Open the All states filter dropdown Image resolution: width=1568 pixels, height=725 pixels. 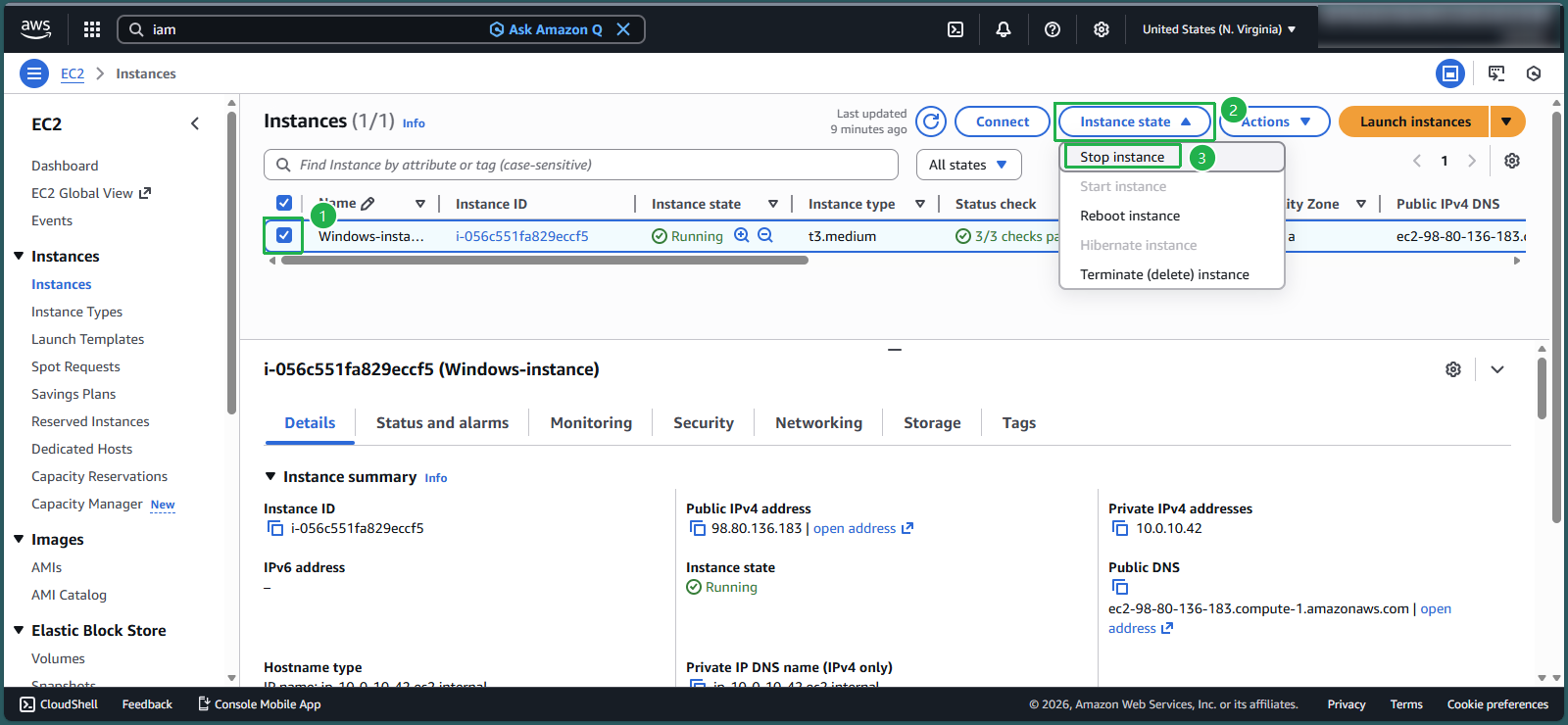(968, 165)
